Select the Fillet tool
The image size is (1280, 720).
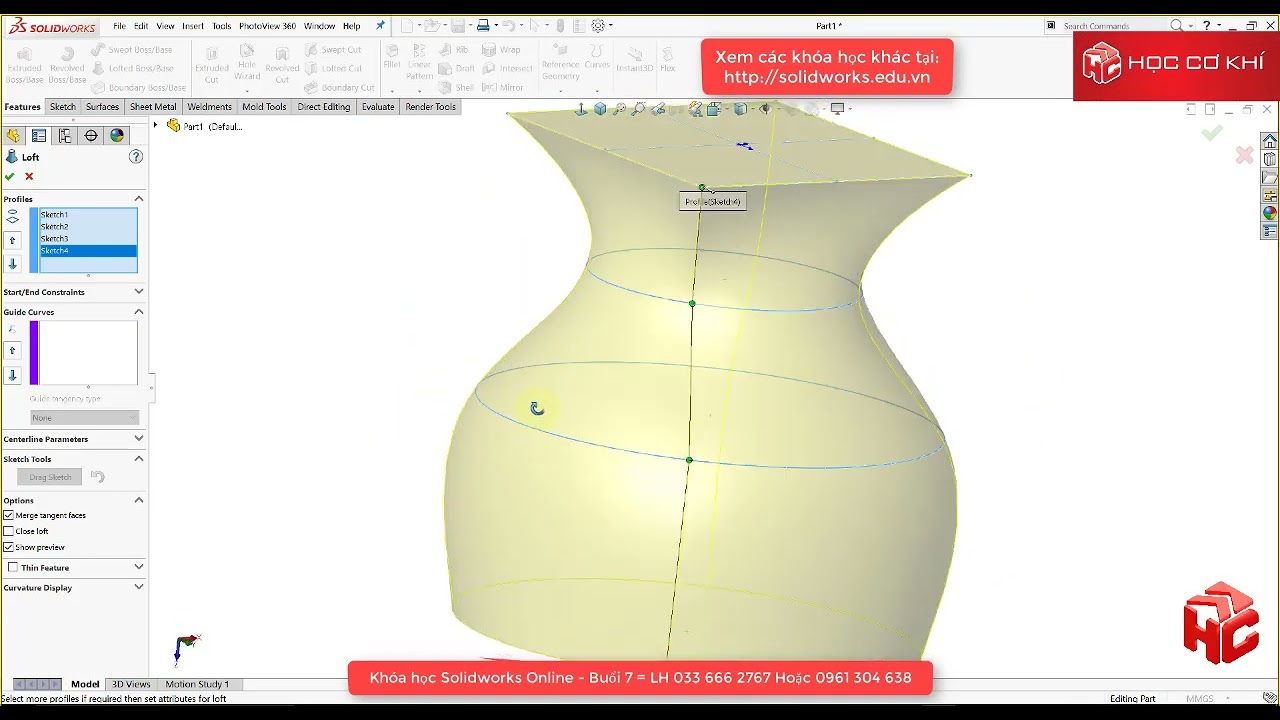(x=392, y=58)
